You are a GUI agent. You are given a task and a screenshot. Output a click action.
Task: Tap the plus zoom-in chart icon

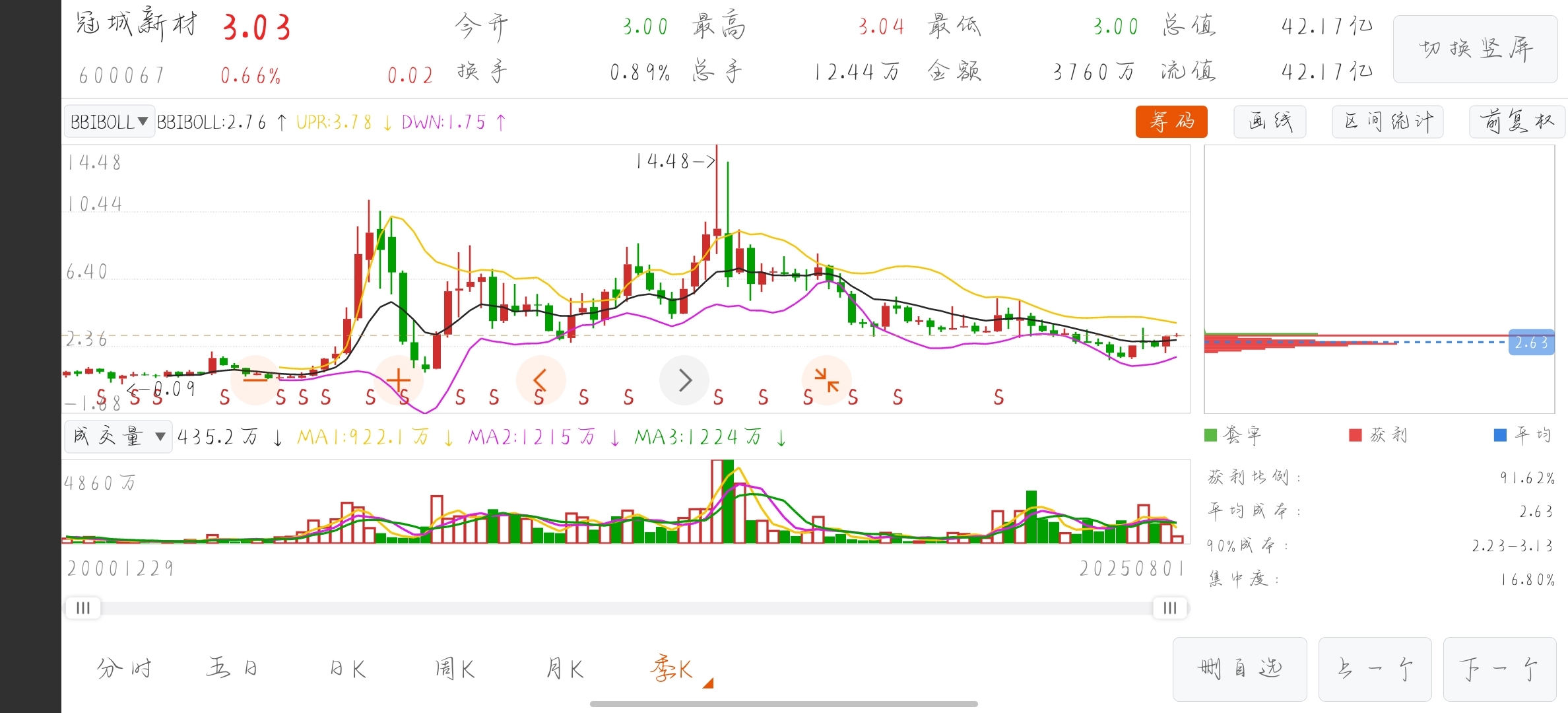(399, 380)
